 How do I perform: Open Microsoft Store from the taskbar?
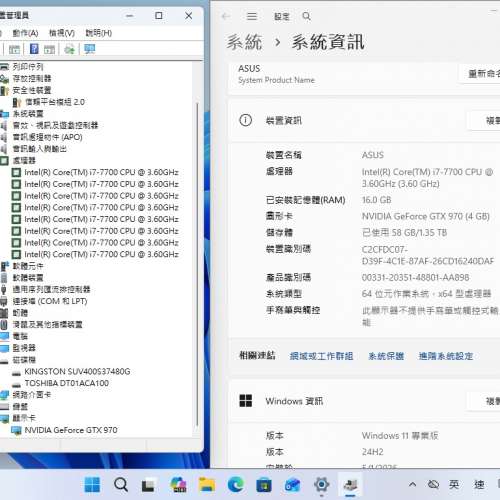click(x=264, y=485)
